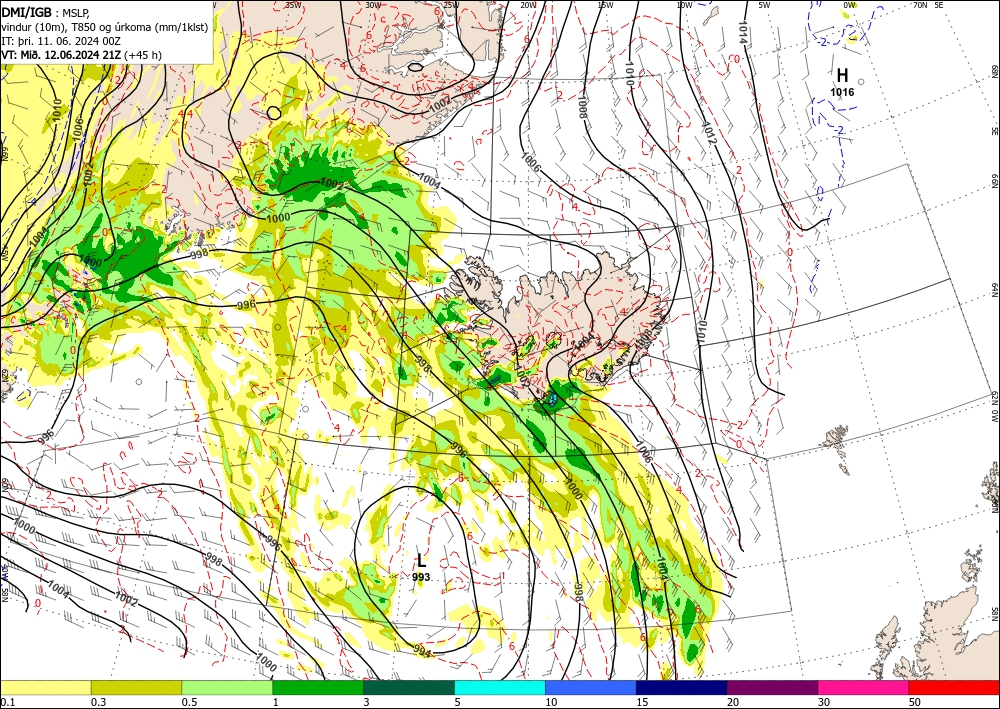
Task: Click the '25W' longitude label
Action: click(x=450, y=5)
